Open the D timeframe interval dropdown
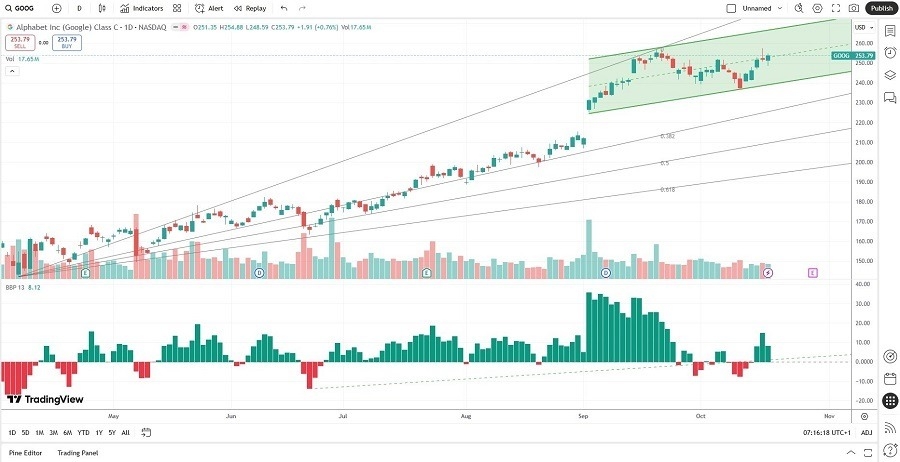Image resolution: width=900 pixels, height=462 pixels. 79,8
